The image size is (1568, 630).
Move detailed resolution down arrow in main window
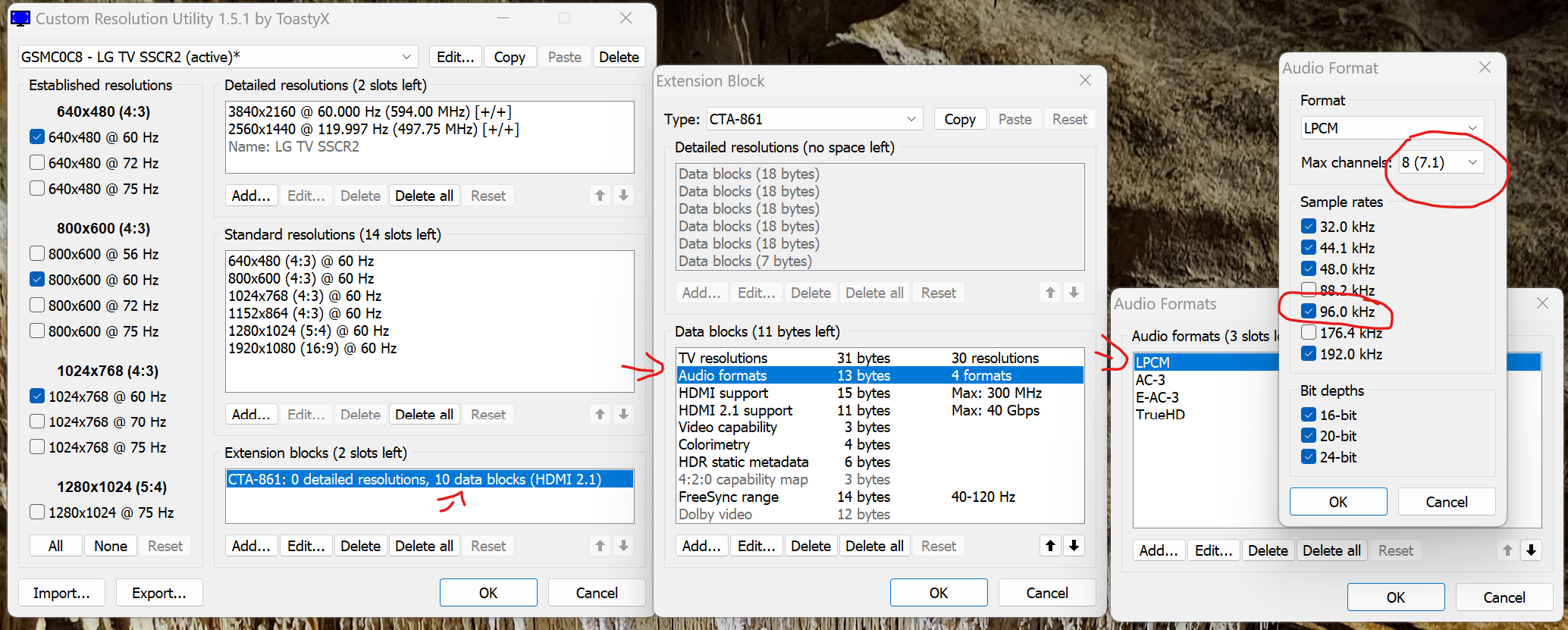[623, 196]
